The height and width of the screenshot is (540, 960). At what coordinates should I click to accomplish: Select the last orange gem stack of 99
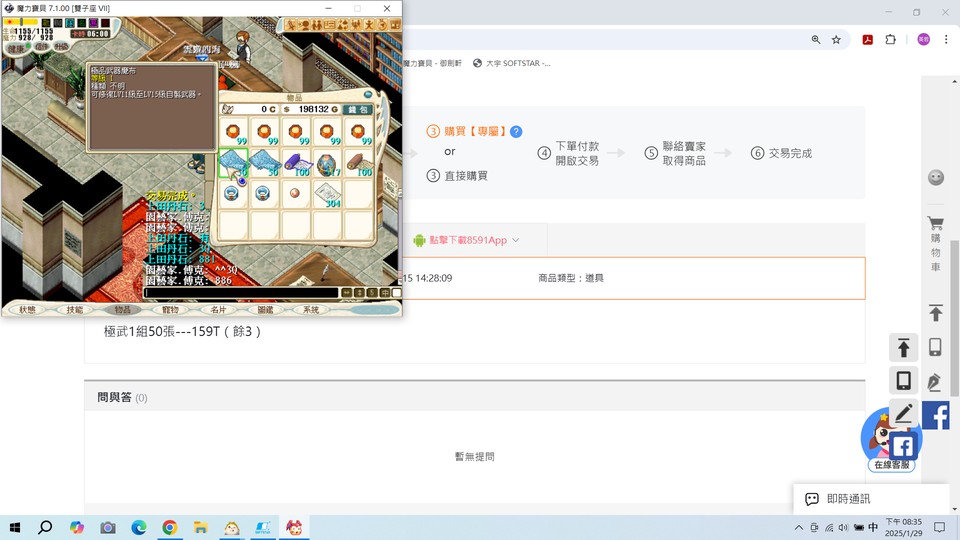click(x=359, y=132)
